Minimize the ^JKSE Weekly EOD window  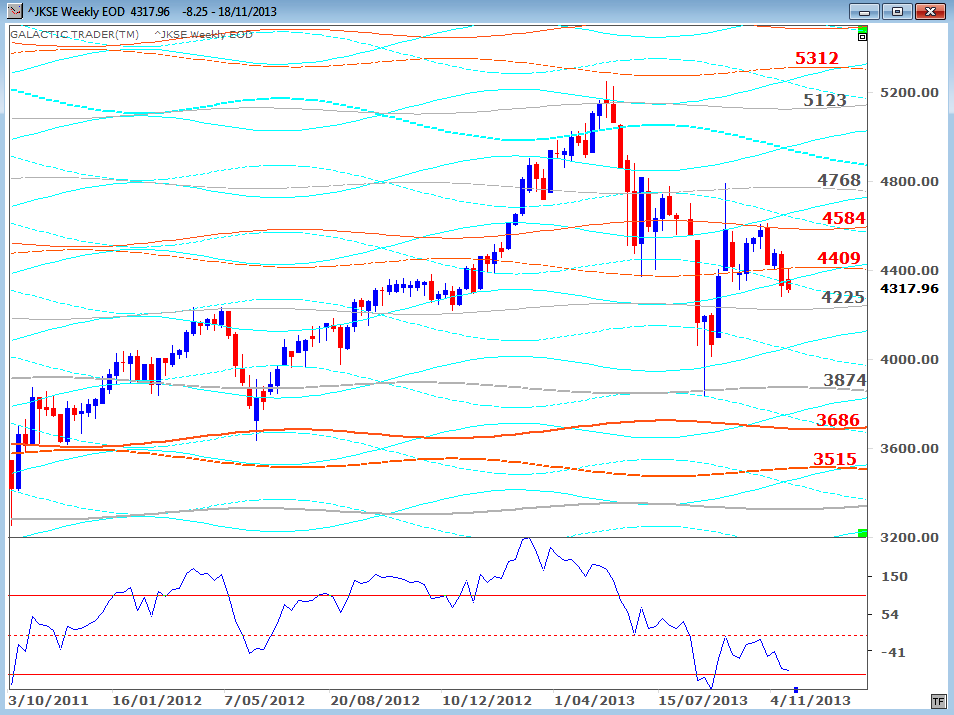[864, 11]
